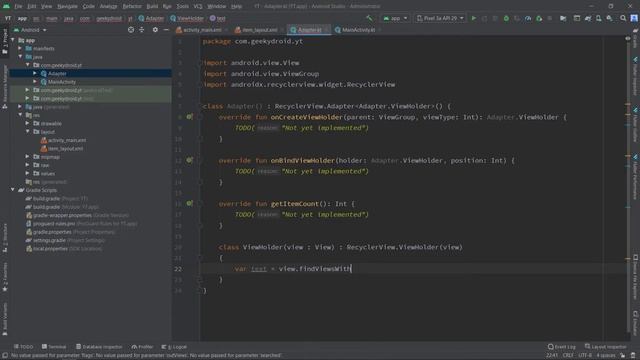Image resolution: width=640 pixels, height=360 pixels.
Task: Open the Android project view dropdown
Action: (x=30, y=30)
